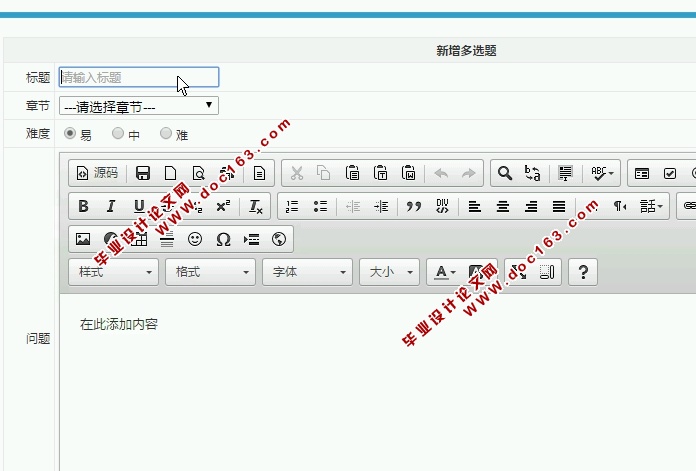
Task: Open the 字体 font dropdown
Action: 307,272
